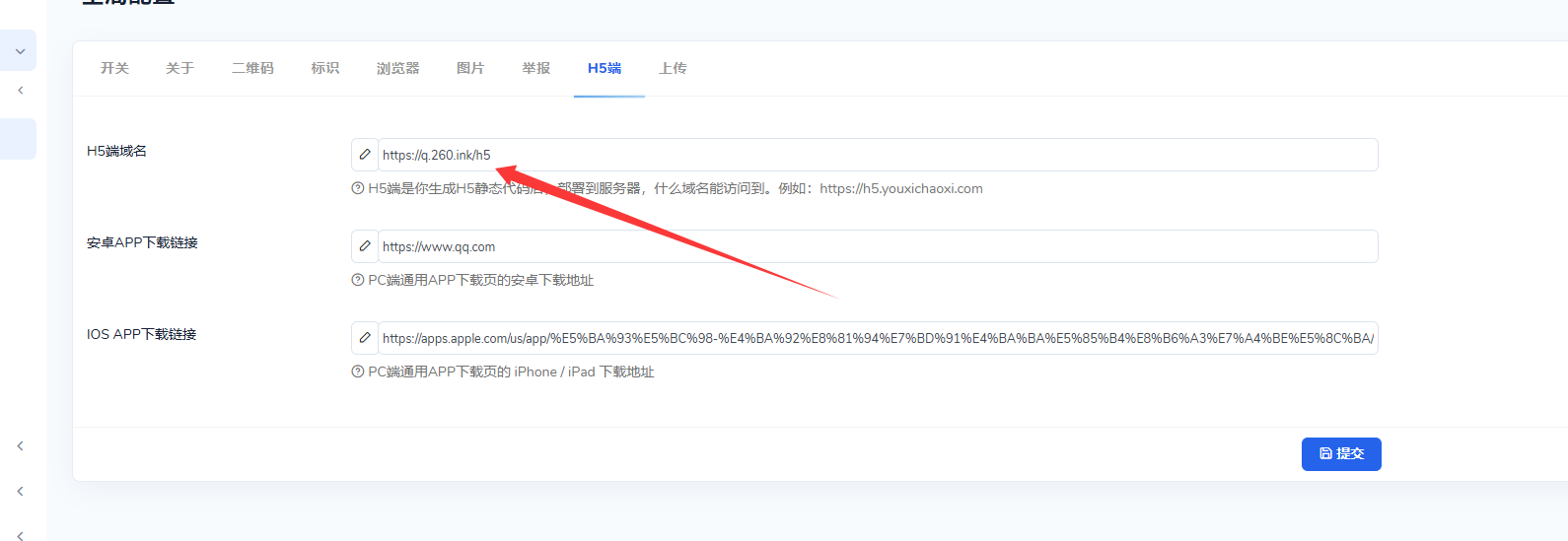Focus the IOS APP下载链接 apps.apple.com input
1568x541 pixels.
[x=878, y=338]
